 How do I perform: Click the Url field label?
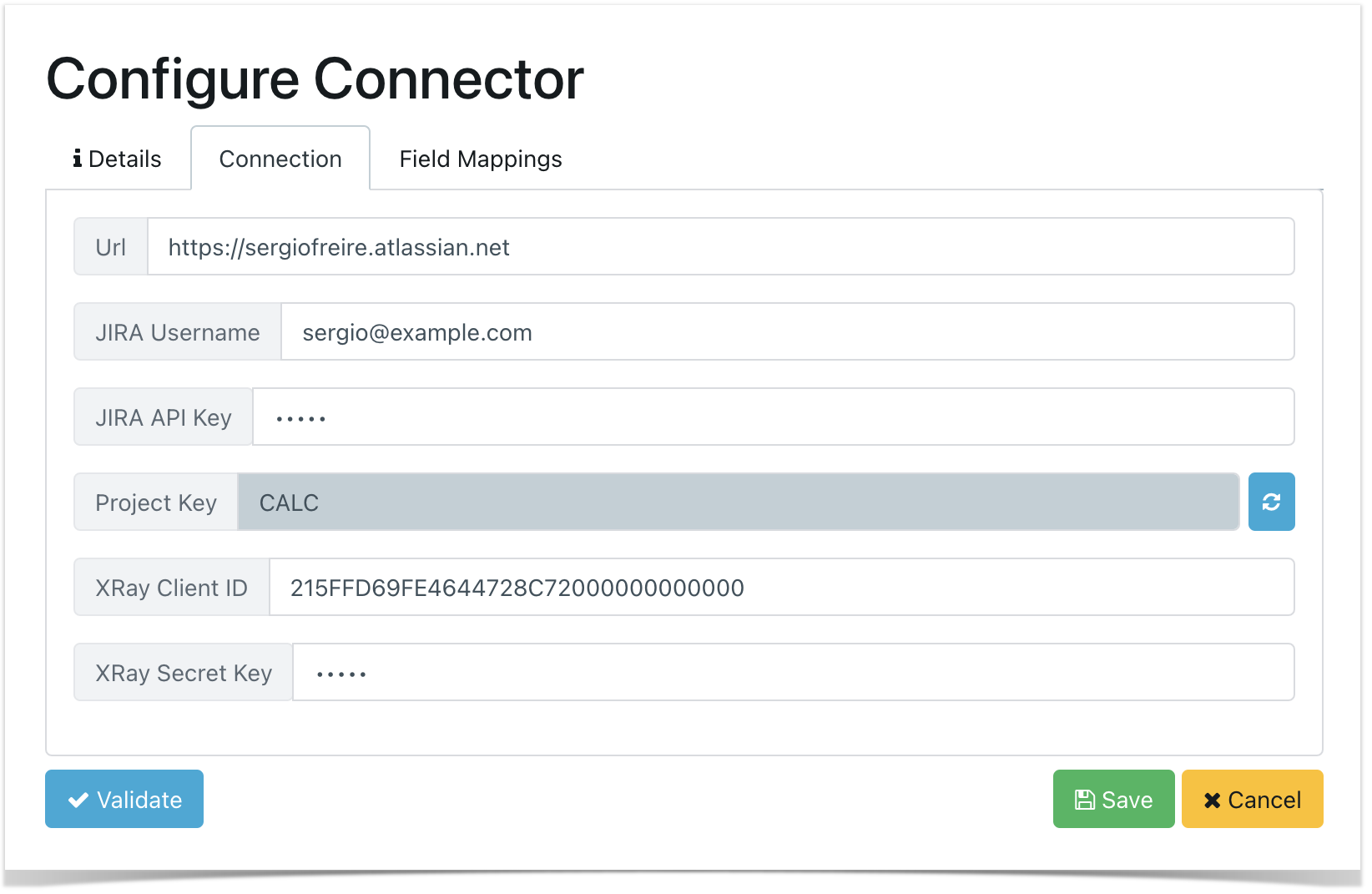(x=111, y=246)
